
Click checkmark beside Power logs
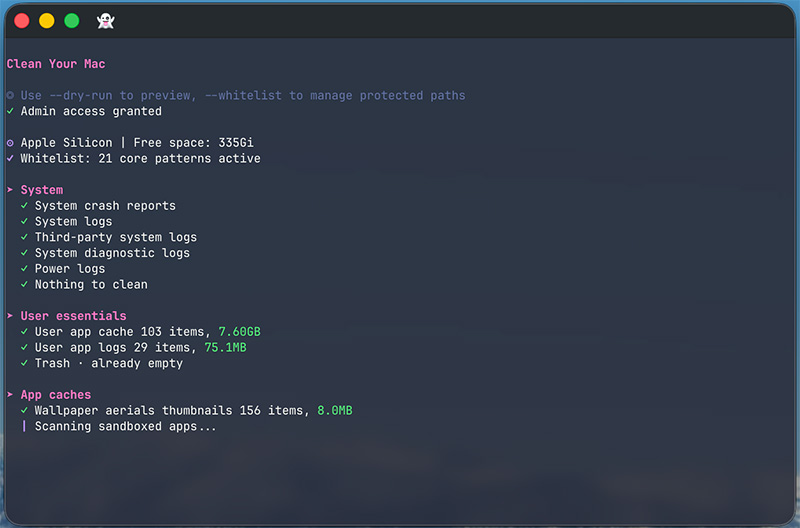click(24, 268)
